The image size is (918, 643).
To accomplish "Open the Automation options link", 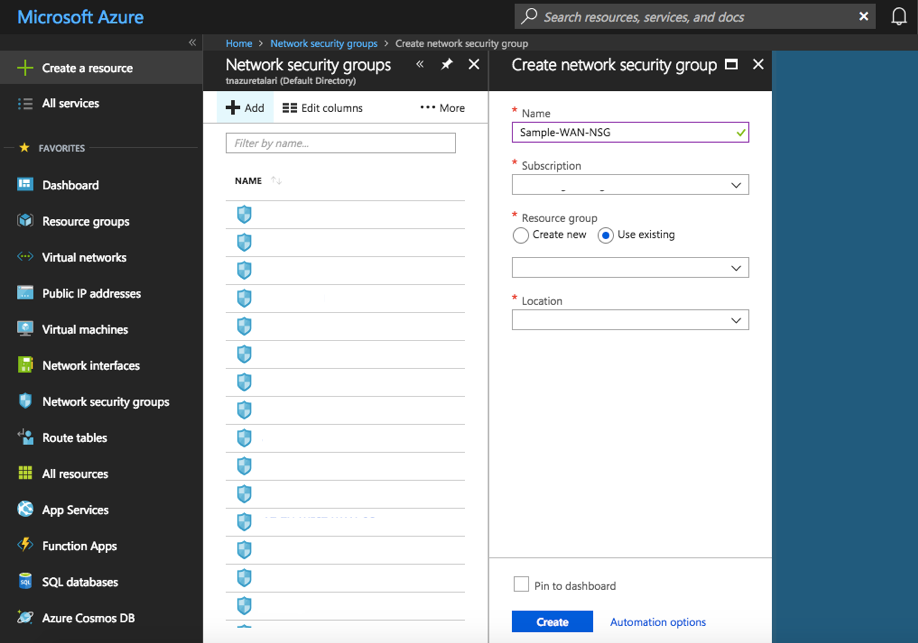I will (657, 622).
